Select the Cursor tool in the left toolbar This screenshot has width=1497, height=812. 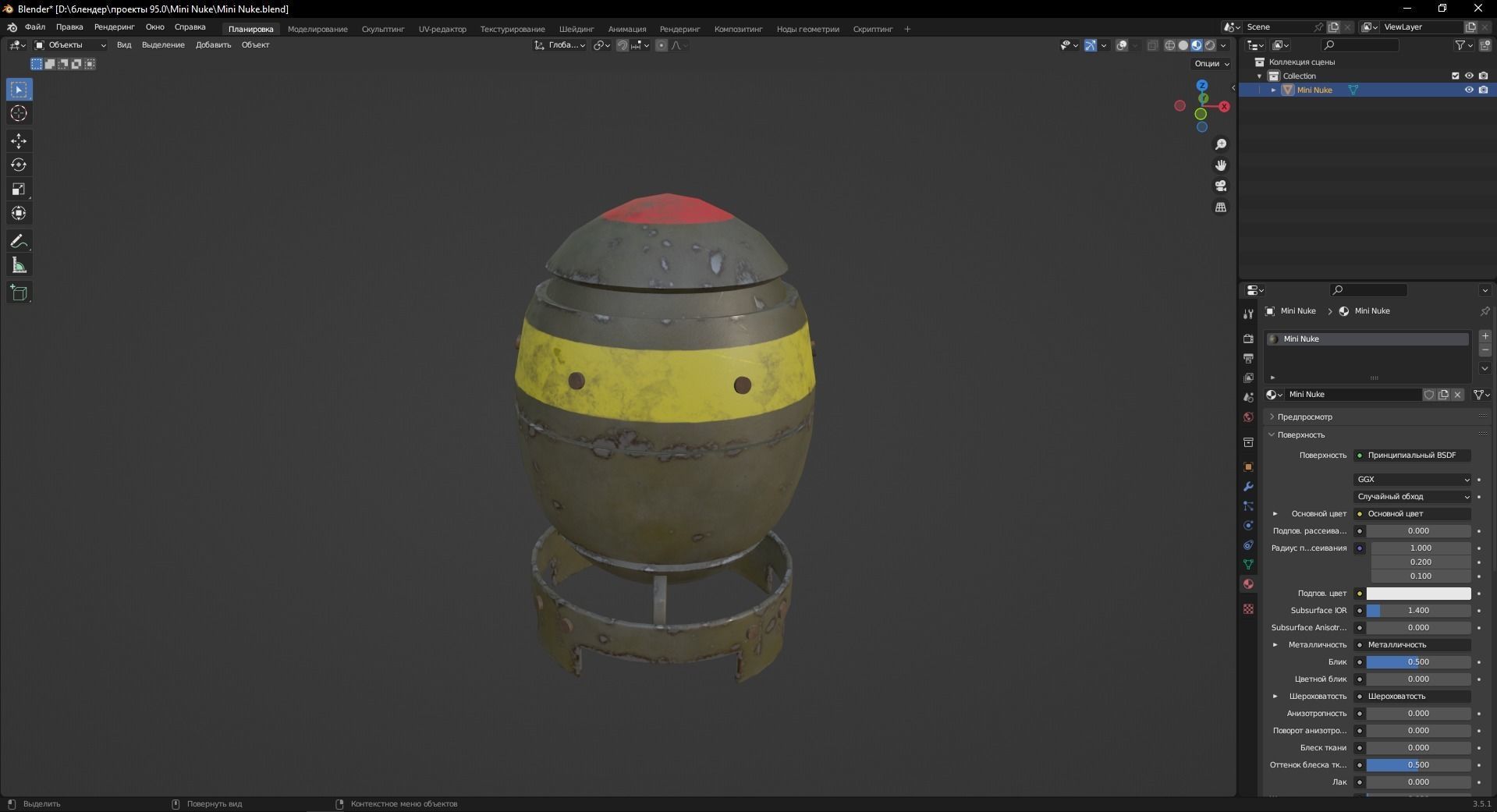[x=19, y=114]
